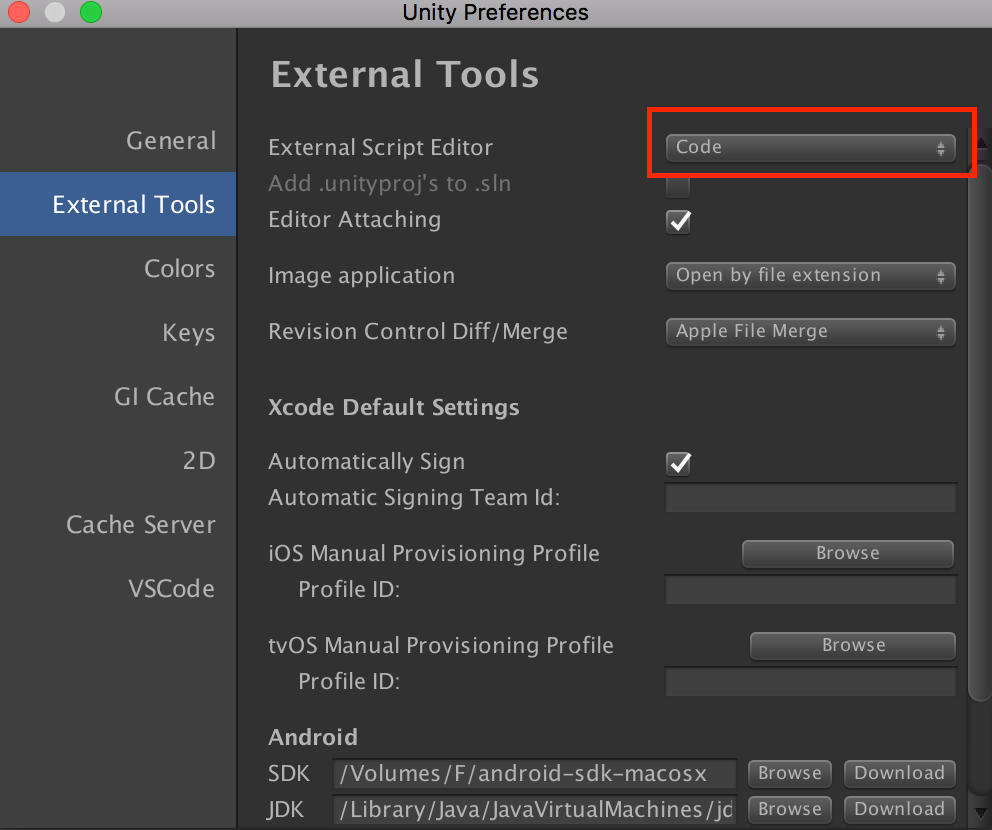Open the 2D preferences tab
992x830 pixels.
click(x=199, y=461)
